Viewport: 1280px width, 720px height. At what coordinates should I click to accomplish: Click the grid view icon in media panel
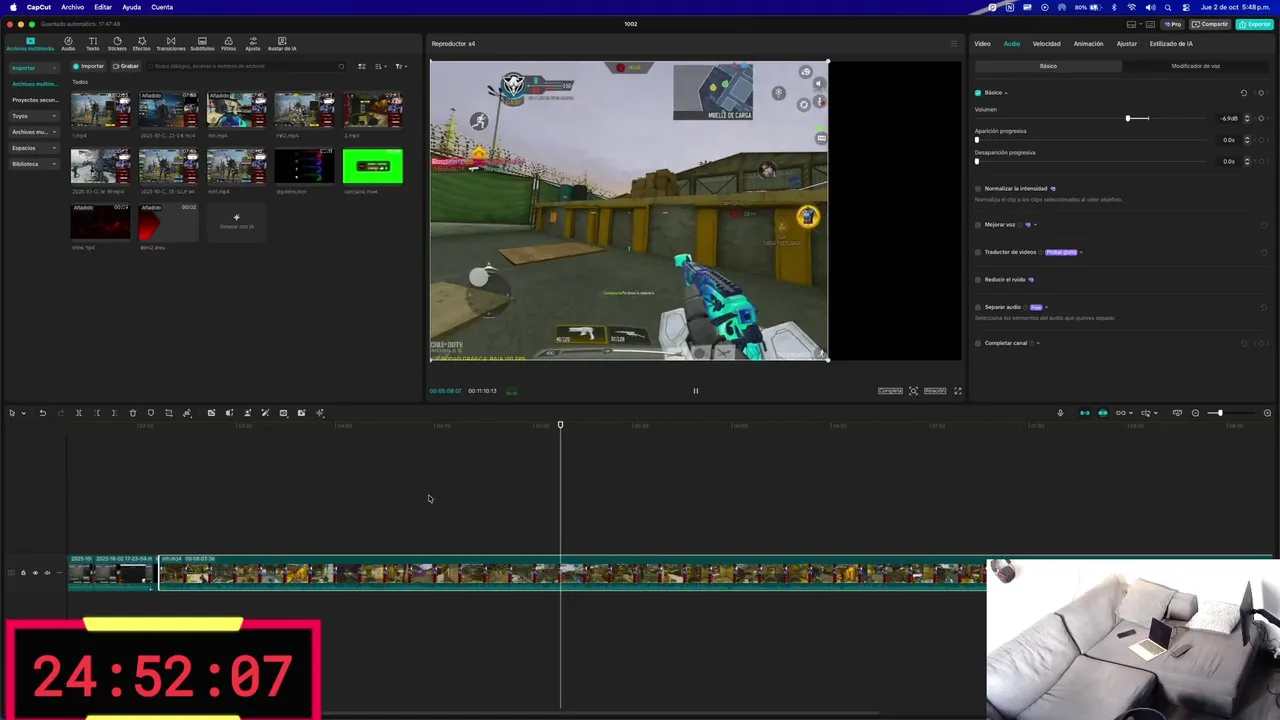[x=362, y=66]
